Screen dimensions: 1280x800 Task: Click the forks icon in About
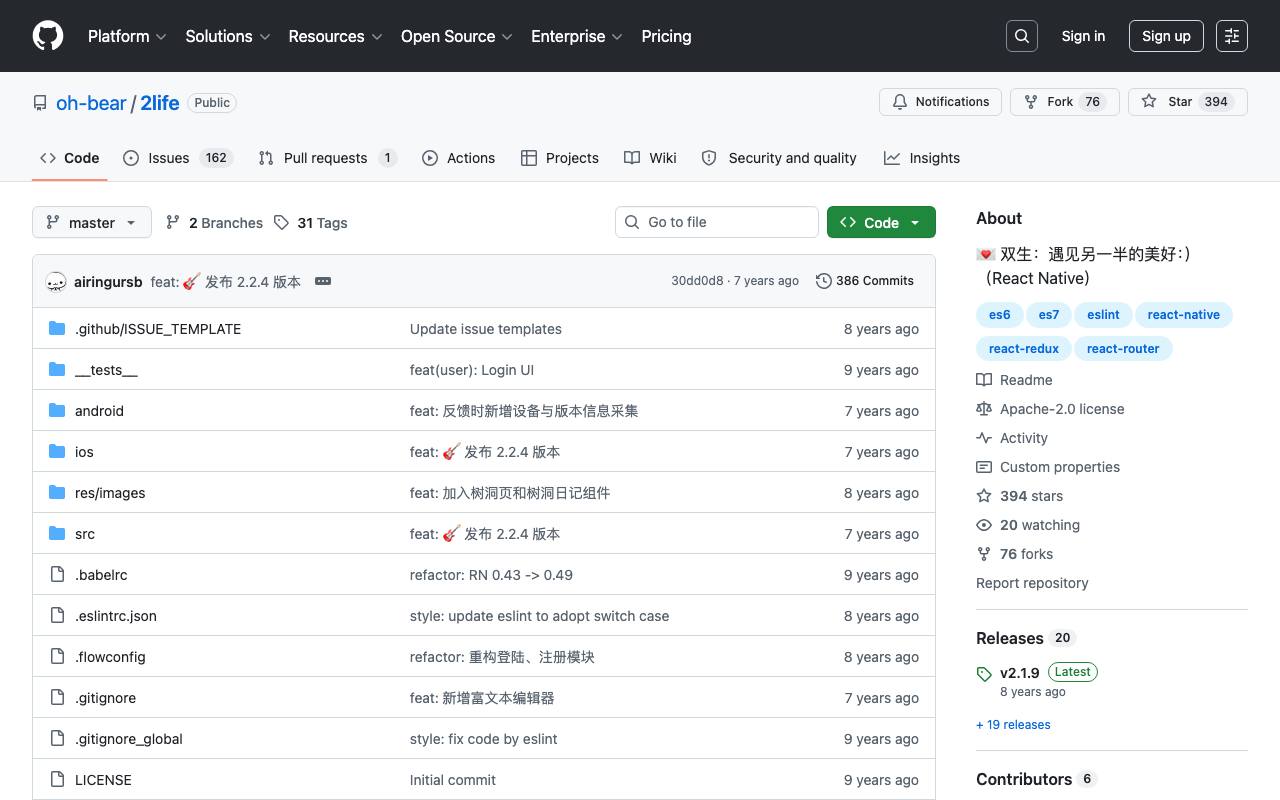[x=984, y=554]
